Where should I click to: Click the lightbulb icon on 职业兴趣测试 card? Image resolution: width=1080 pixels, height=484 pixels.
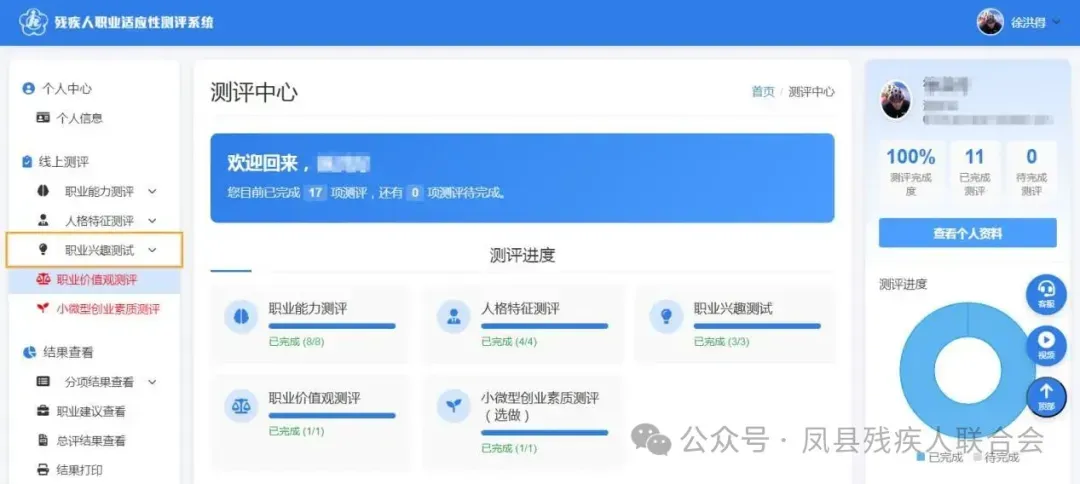pos(666,317)
